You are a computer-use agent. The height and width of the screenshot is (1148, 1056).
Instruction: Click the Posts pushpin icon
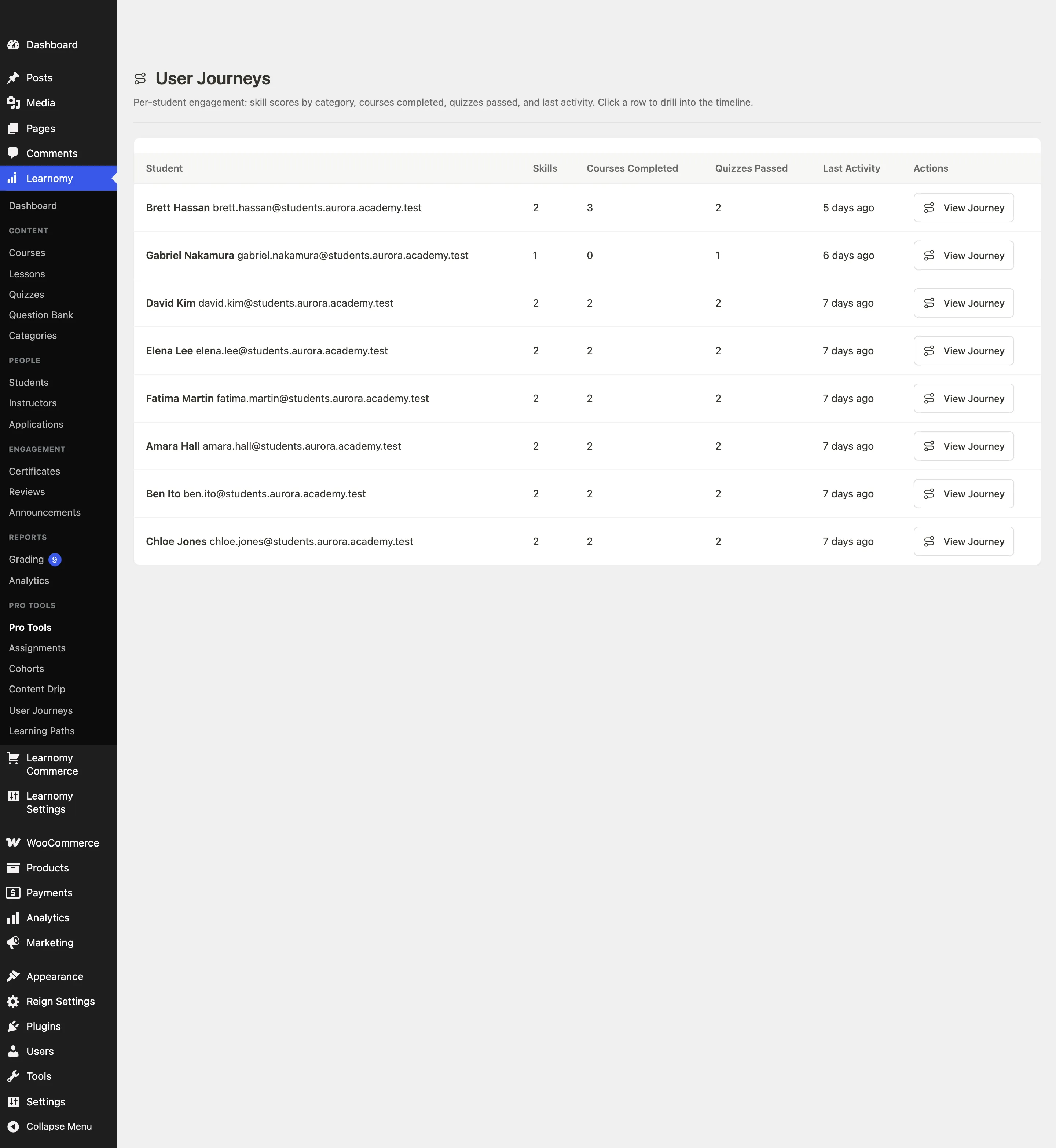click(x=13, y=78)
